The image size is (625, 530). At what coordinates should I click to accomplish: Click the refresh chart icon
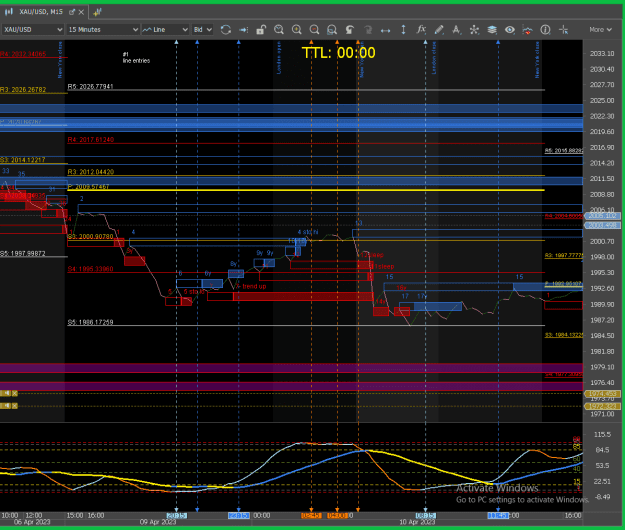226,29
